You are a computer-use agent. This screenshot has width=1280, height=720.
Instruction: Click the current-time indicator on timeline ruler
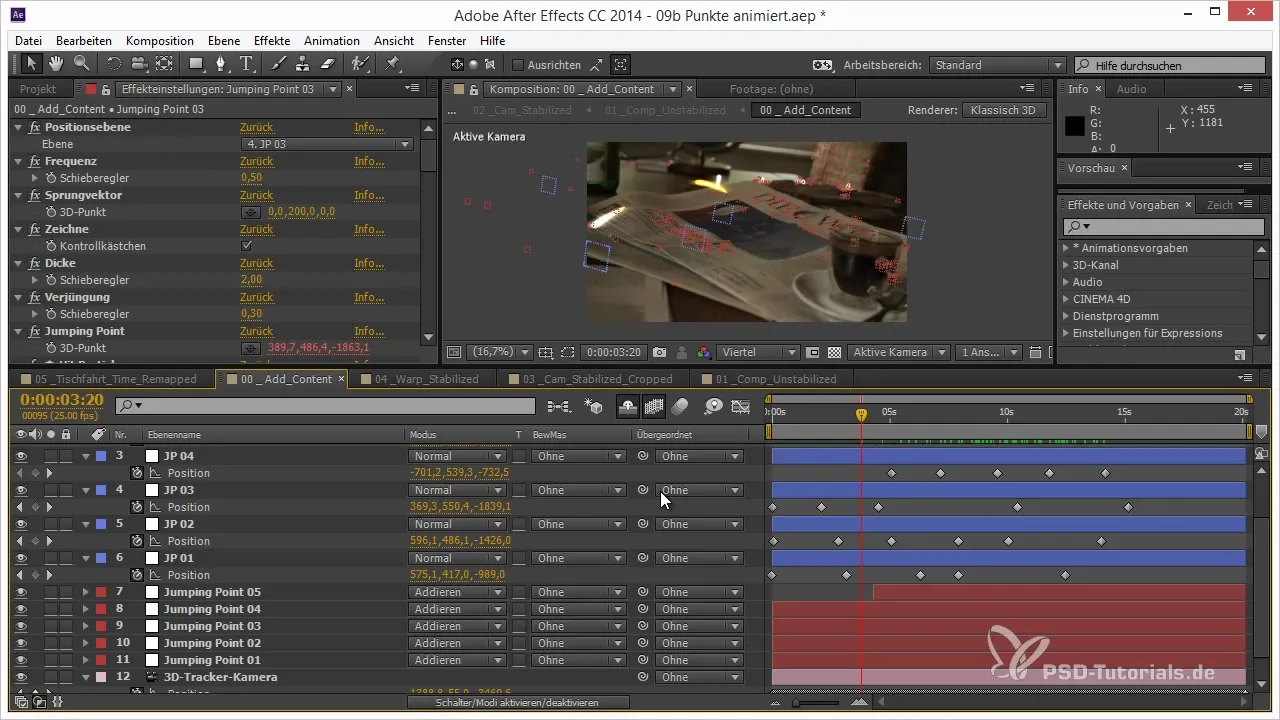861,413
